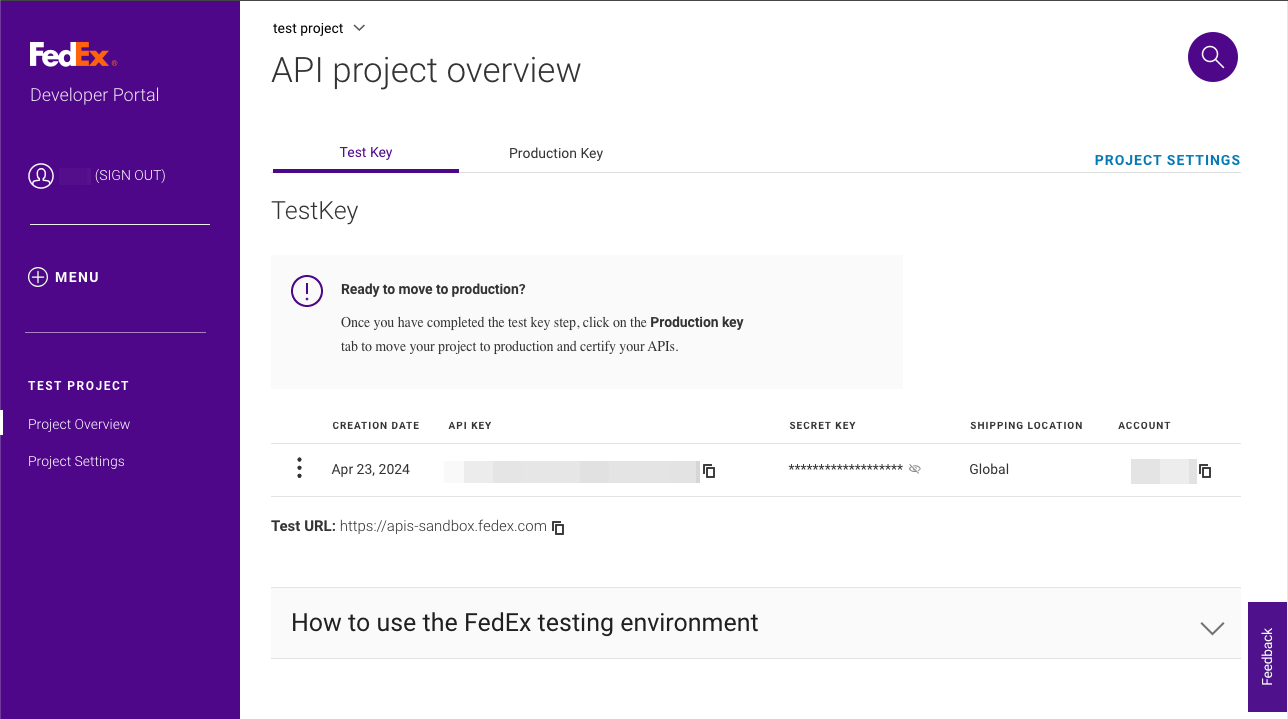The width and height of the screenshot is (1288, 719).
Task: Click the chevron on testing environment panel
Action: (1211, 628)
